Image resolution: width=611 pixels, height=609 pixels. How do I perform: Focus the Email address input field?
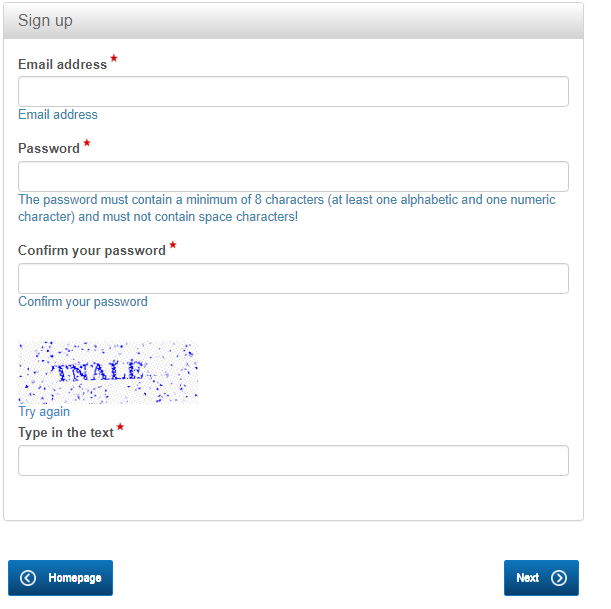(x=293, y=92)
